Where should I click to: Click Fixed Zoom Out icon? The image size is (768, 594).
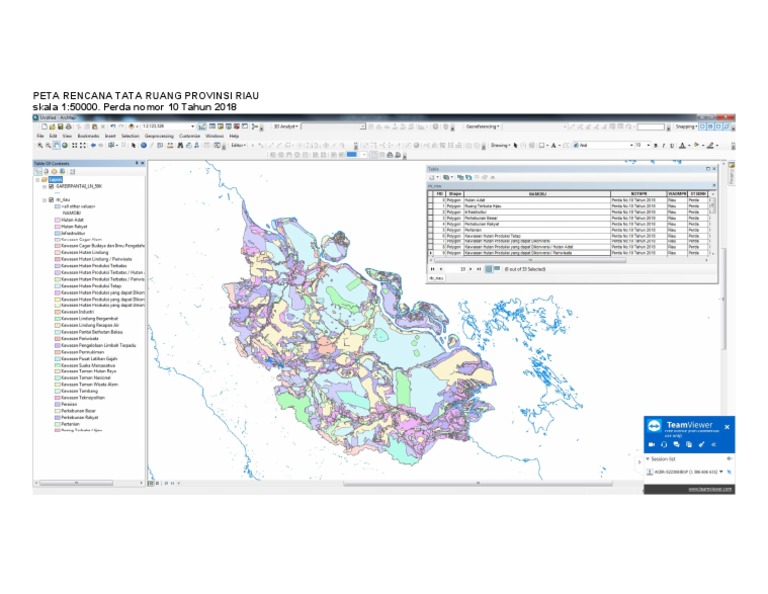83,145
